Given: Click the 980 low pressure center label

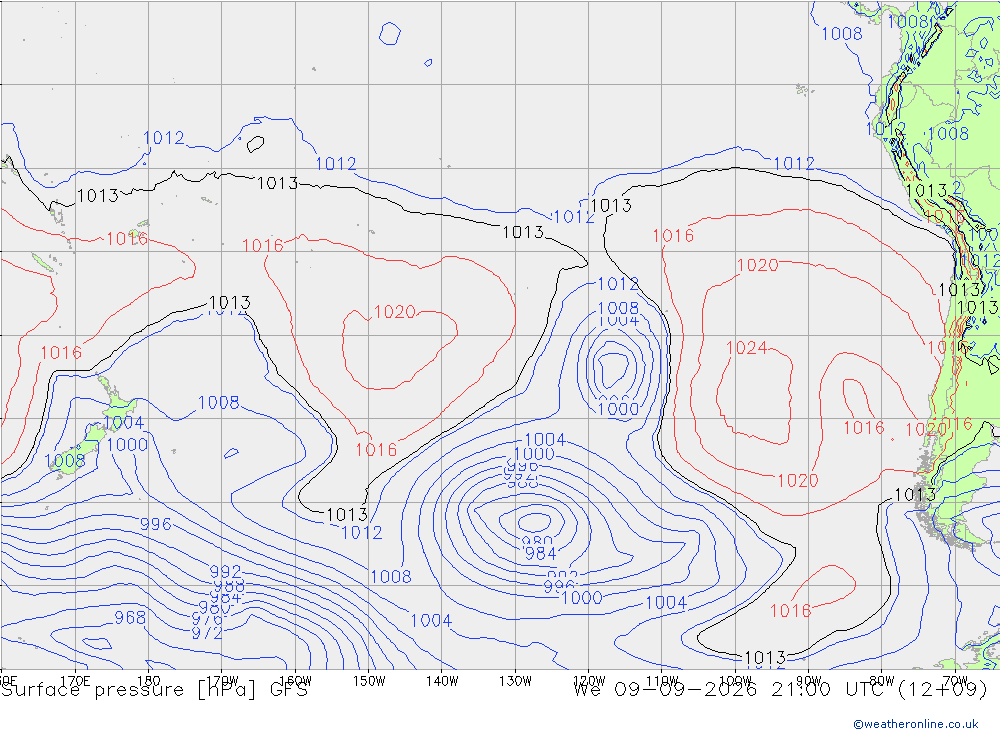Looking at the screenshot, I should pyautogui.click(x=538, y=542).
